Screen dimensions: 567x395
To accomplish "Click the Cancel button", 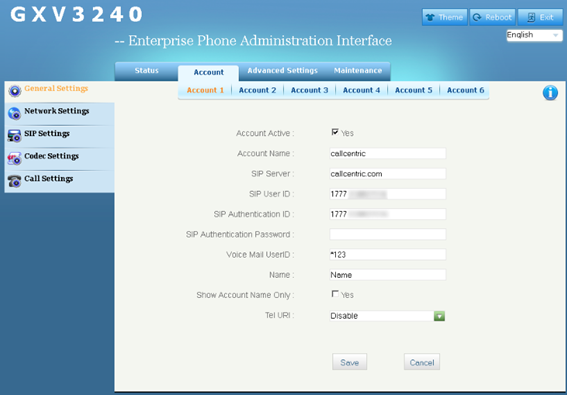I will (x=422, y=362).
